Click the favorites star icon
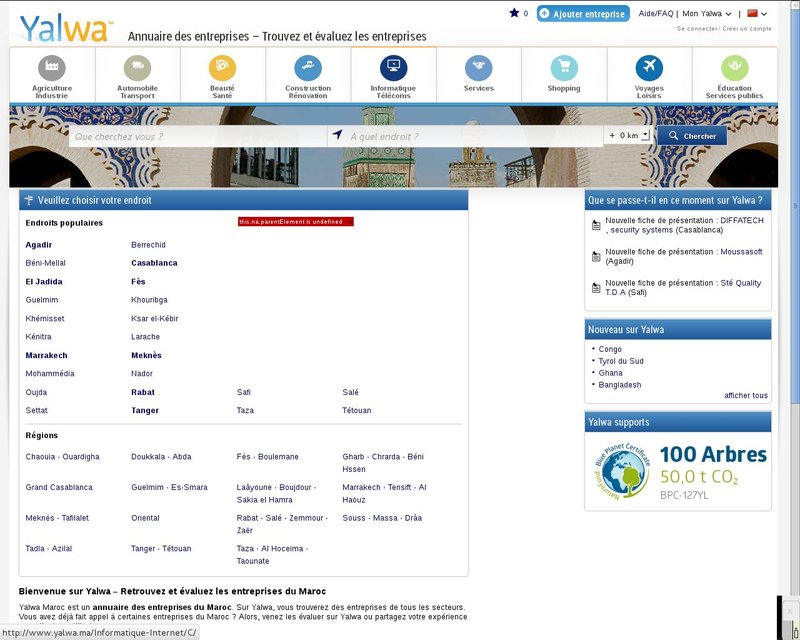800x640 pixels. click(514, 13)
